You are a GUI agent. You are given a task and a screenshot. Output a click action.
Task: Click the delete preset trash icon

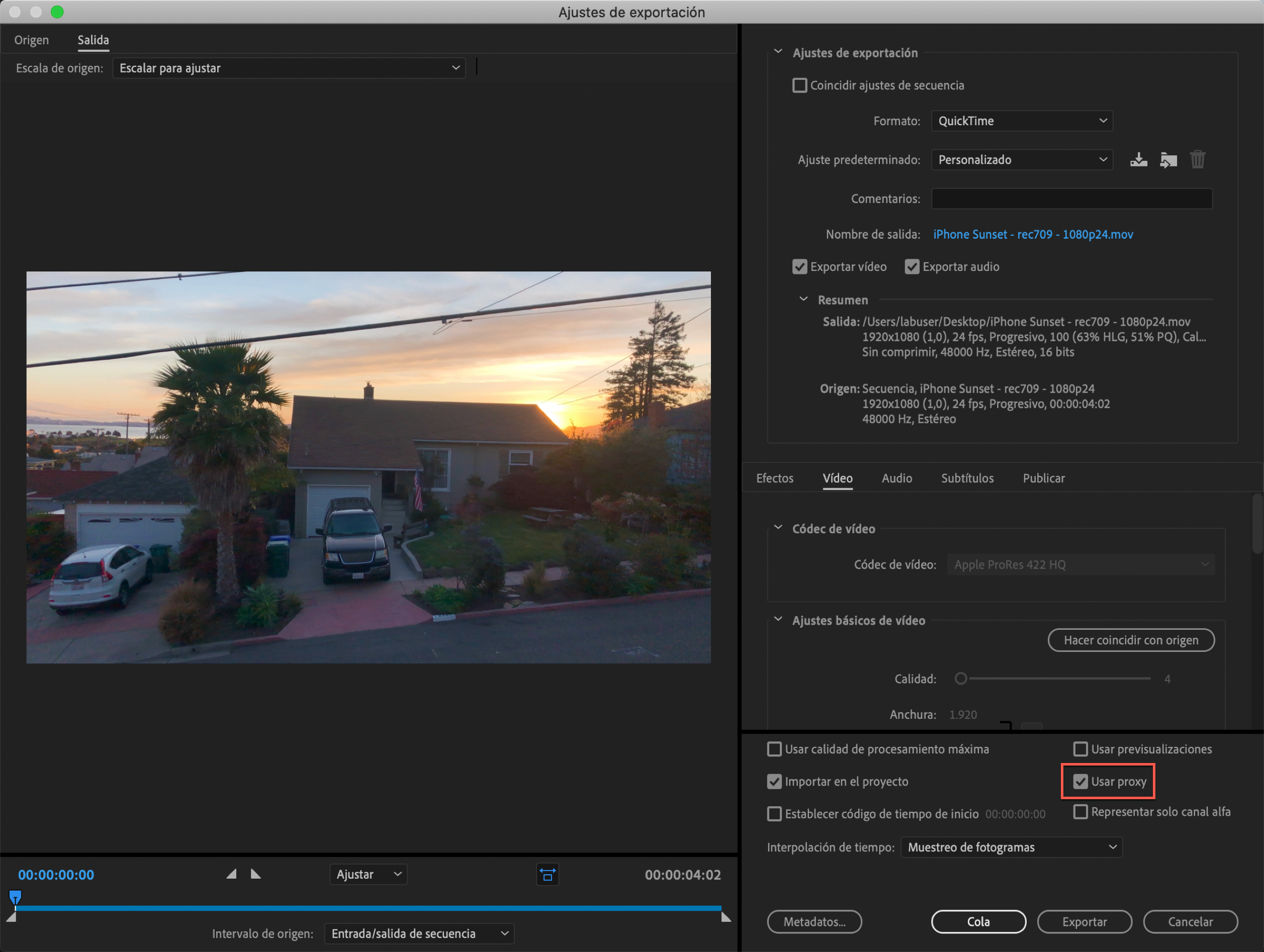coord(1198,159)
